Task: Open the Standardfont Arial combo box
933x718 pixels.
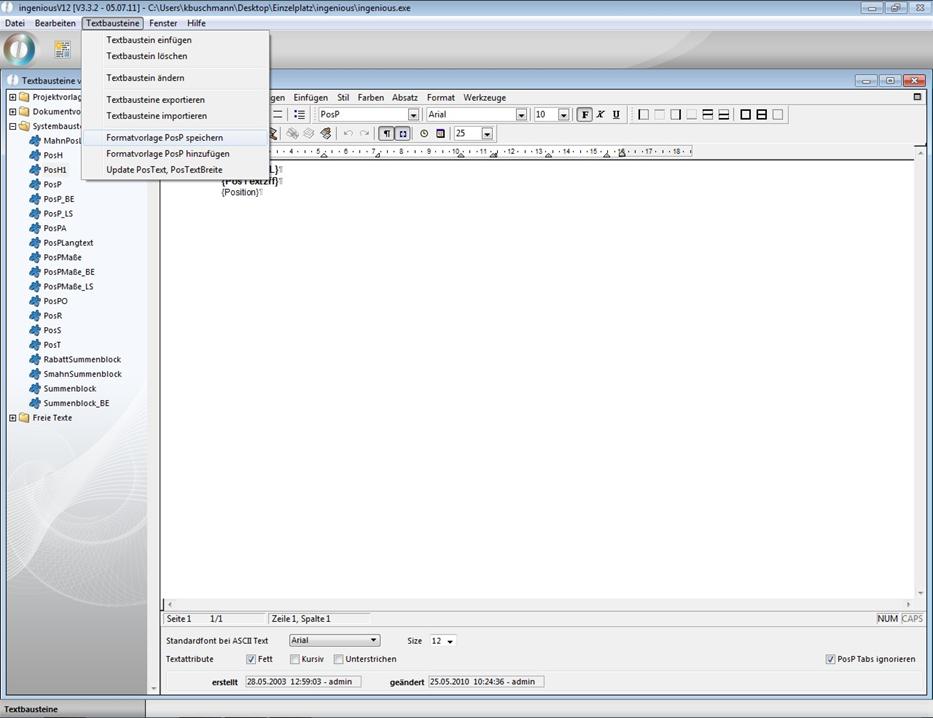Action: point(335,640)
